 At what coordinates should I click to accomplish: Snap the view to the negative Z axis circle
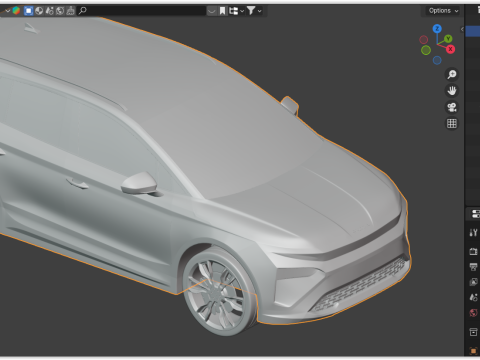(x=437, y=60)
